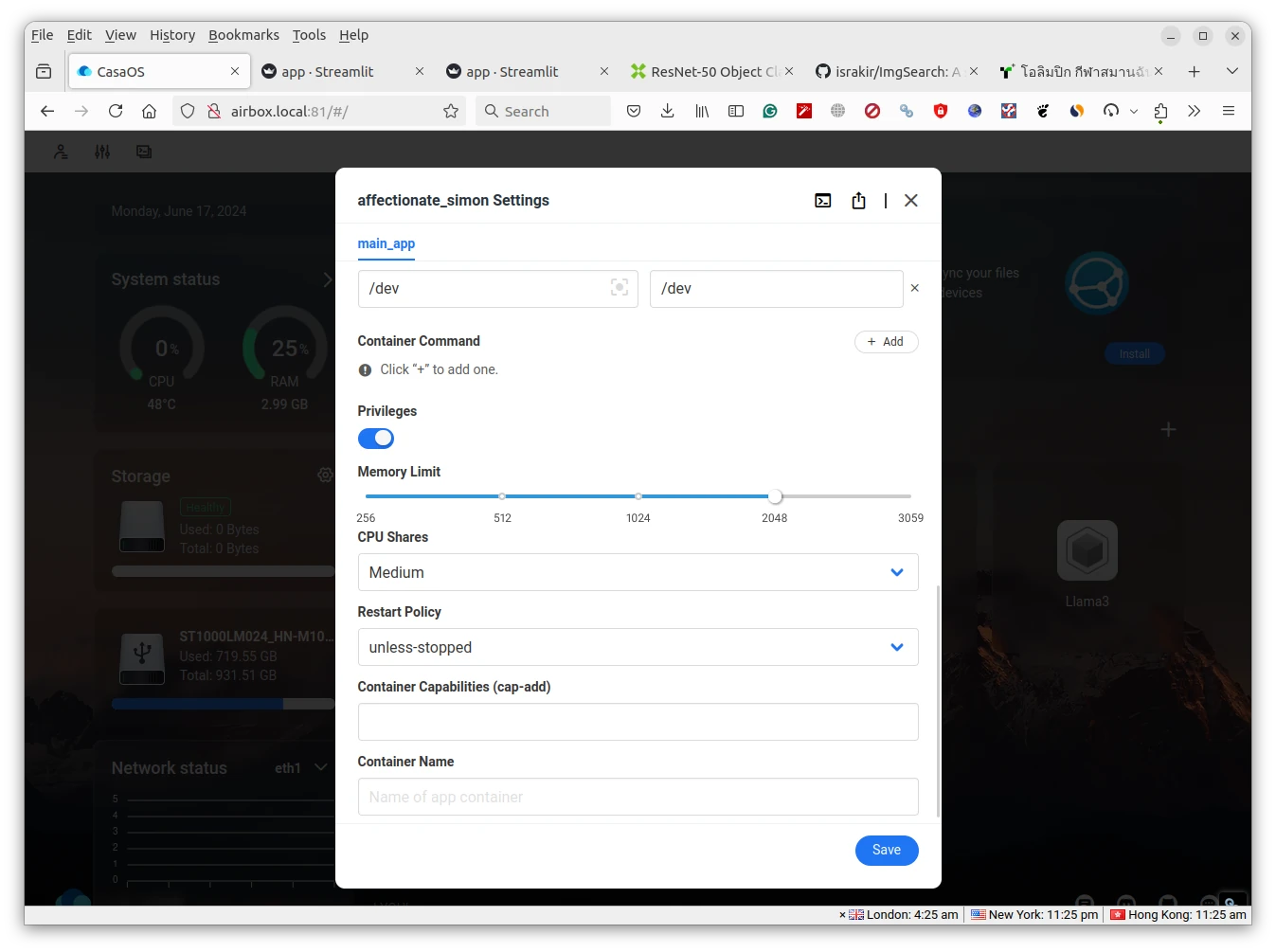
Task: Open the Storage settings gear icon
Action: point(325,476)
